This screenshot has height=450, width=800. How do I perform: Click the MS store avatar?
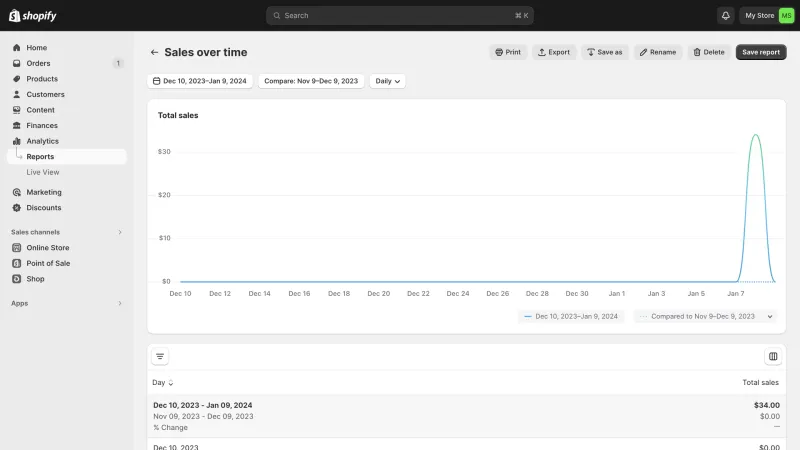[786, 15]
